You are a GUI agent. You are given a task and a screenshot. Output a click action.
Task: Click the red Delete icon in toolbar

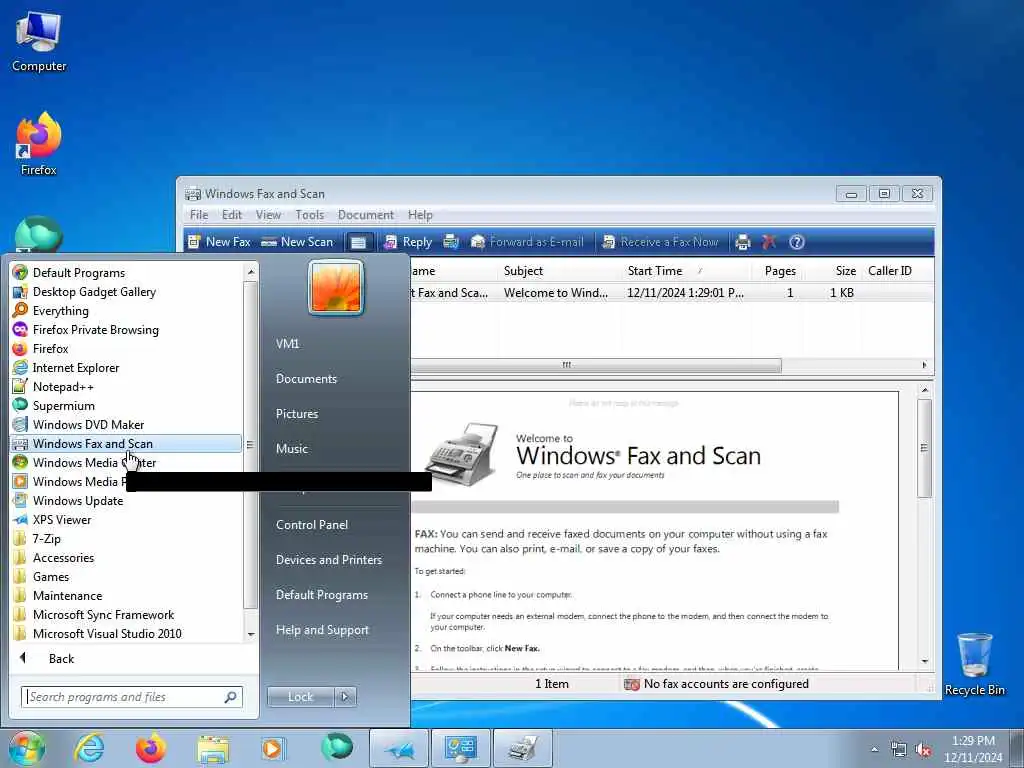[x=769, y=242]
